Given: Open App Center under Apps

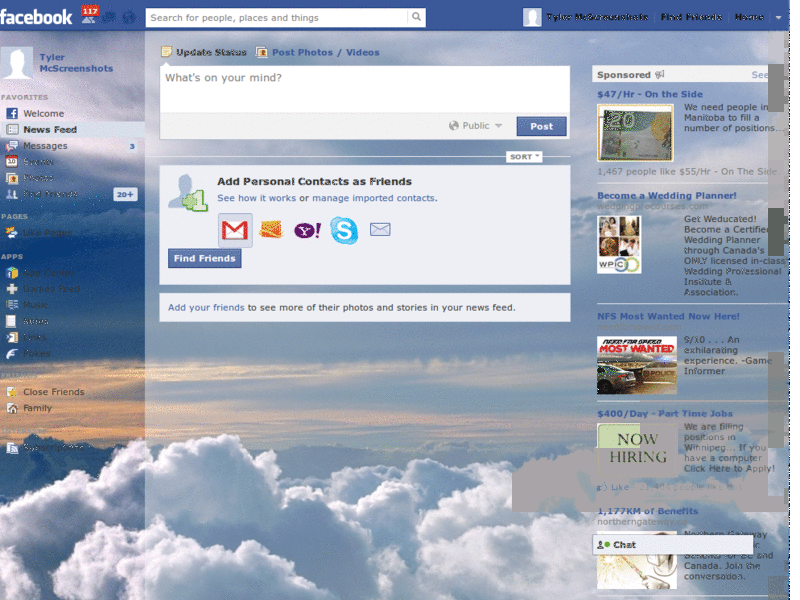Looking at the screenshot, I should pyautogui.click(x=48, y=273).
